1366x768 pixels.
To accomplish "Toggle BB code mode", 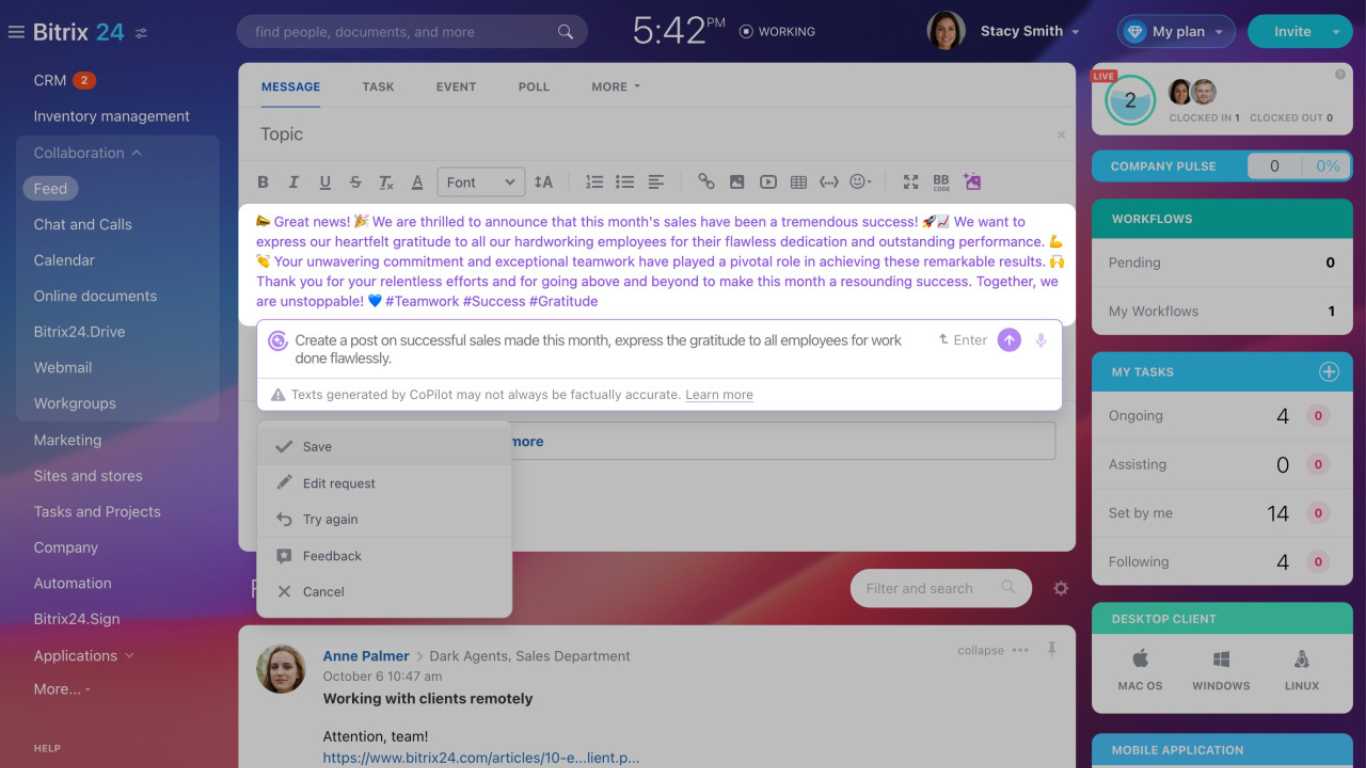I will 941,182.
